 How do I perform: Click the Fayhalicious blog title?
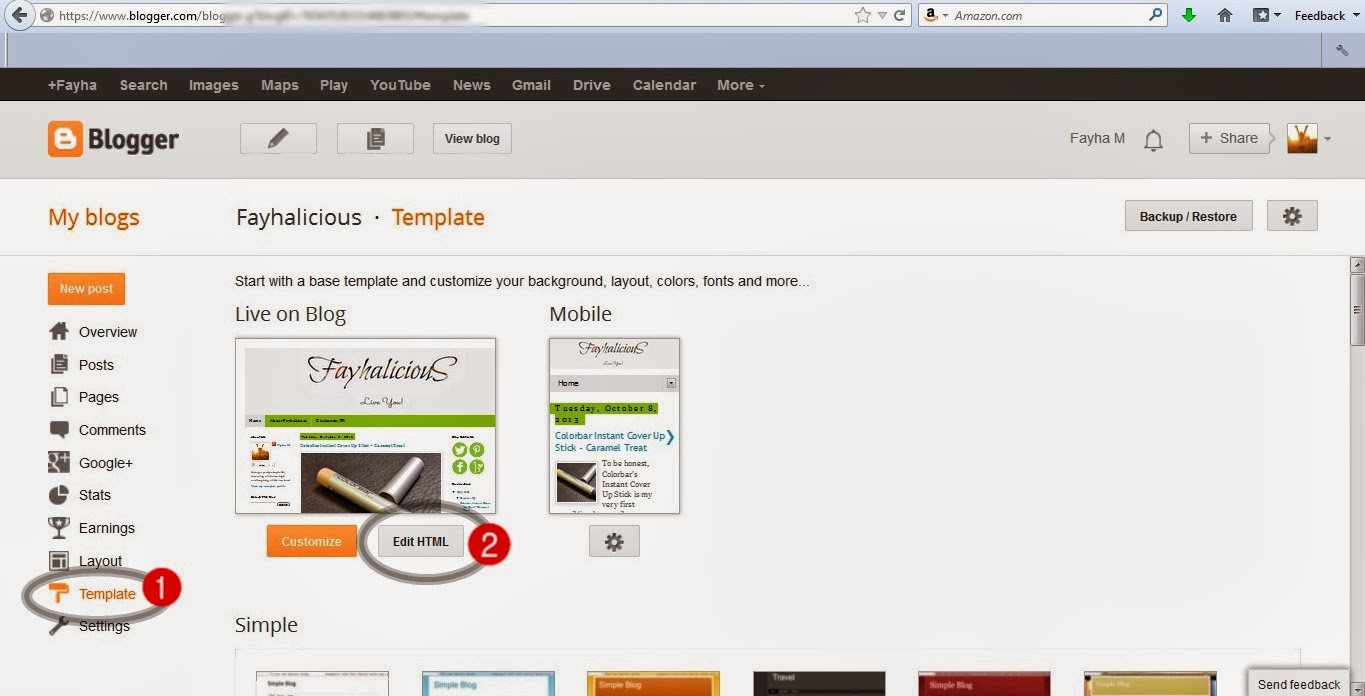tap(299, 217)
